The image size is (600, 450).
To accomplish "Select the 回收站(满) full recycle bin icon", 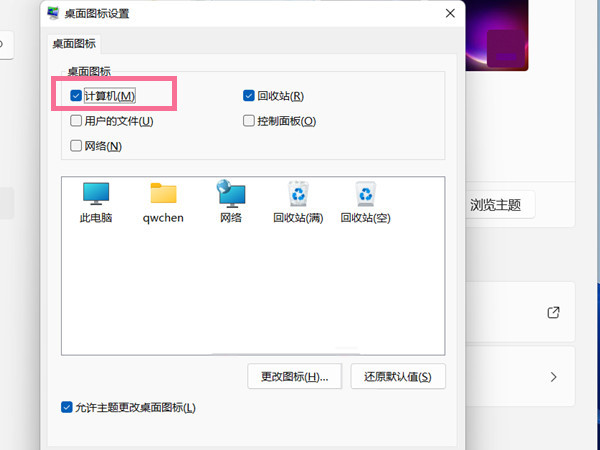I will [x=297, y=200].
